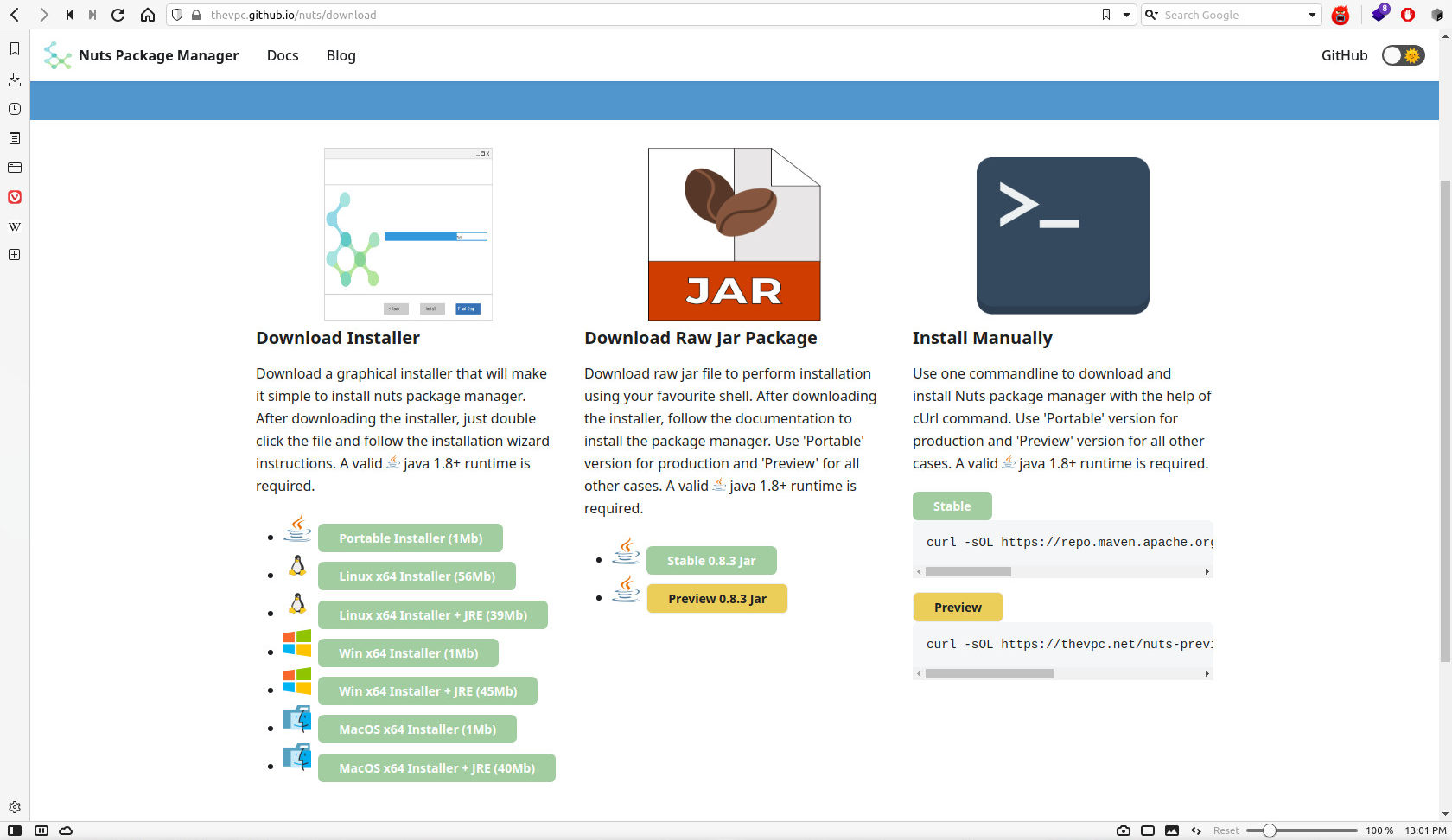Click the Stable label button
Viewport: 1452px width, 840px height.
click(x=952, y=506)
